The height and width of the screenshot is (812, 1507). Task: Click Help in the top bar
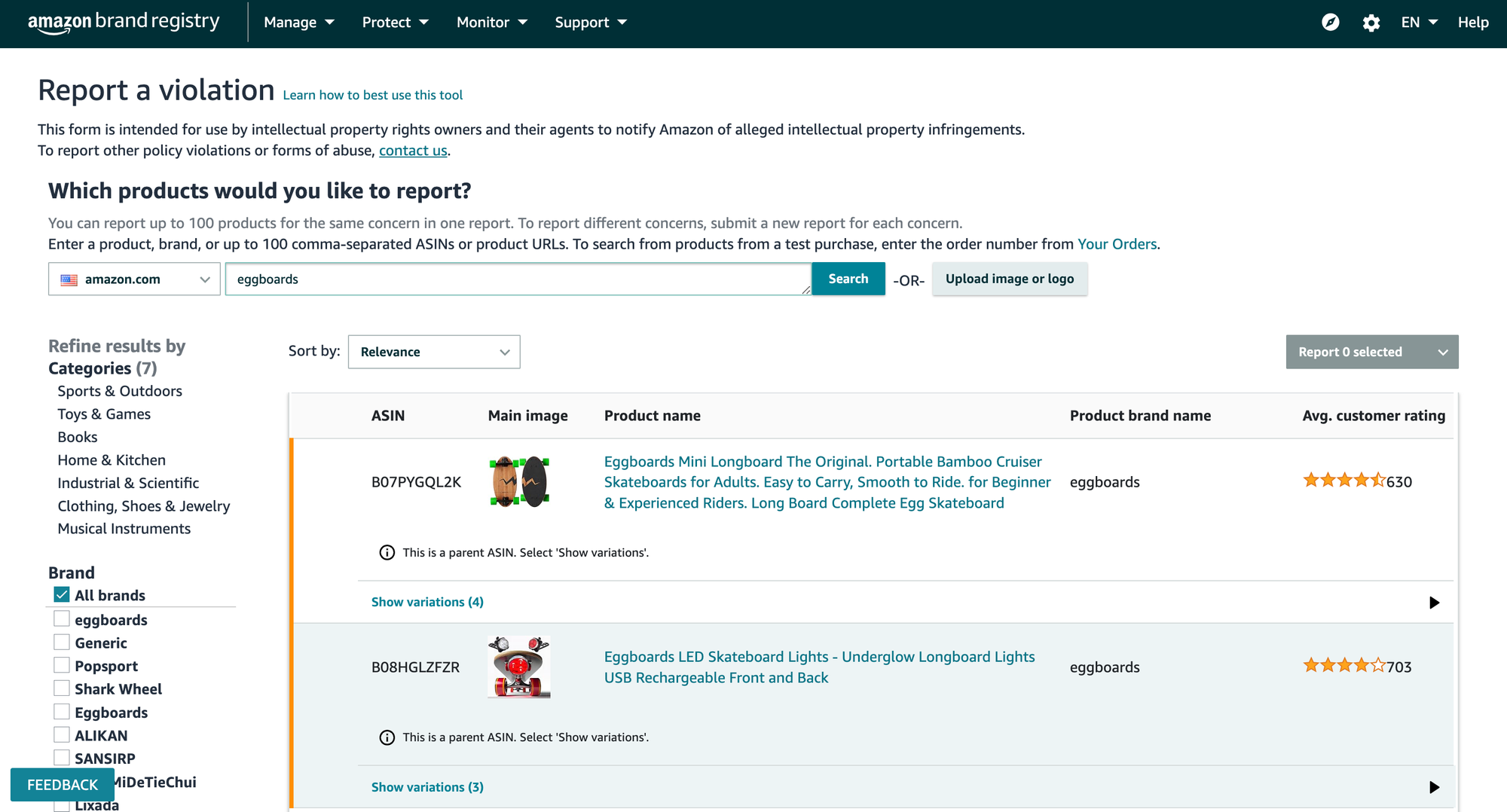1473,23
